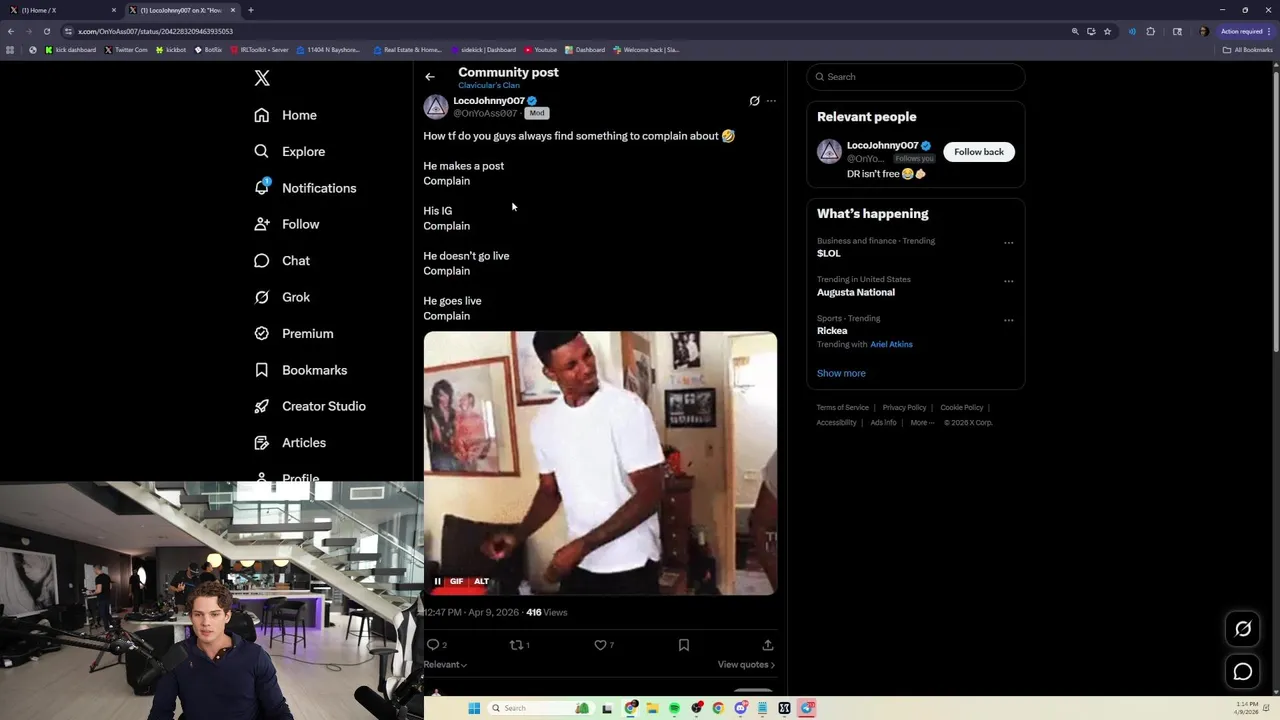The height and width of the screenshot is (720, 1280).
Task: Open LocoJohnny007 profile name on post
Action: click(489, 100)
